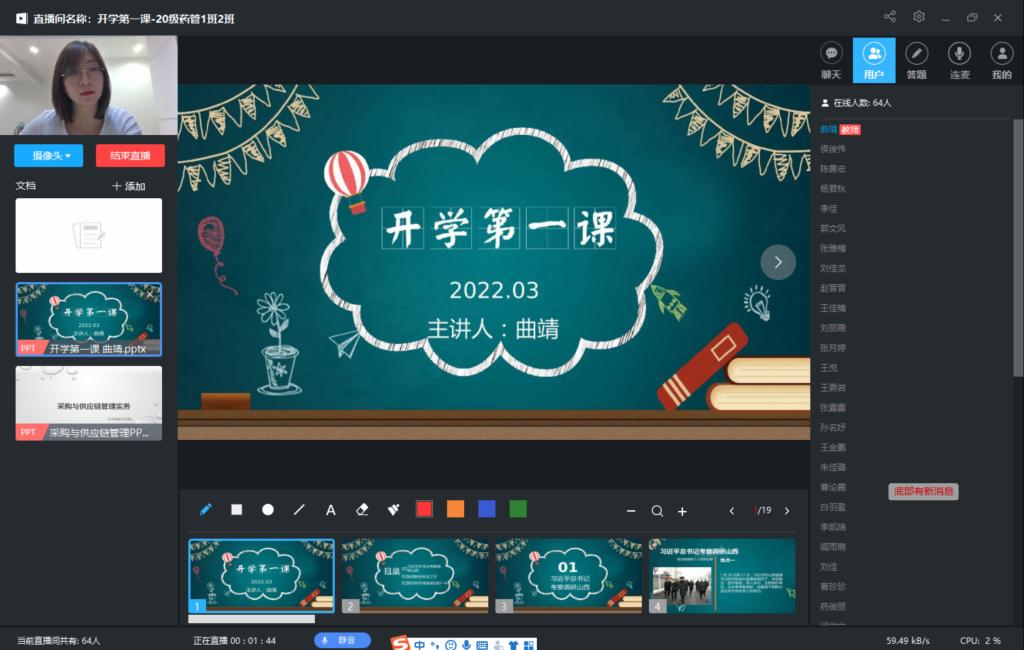Go to next slide using right arrow on slide
1024x650 pixels.
tap(778, 262)
